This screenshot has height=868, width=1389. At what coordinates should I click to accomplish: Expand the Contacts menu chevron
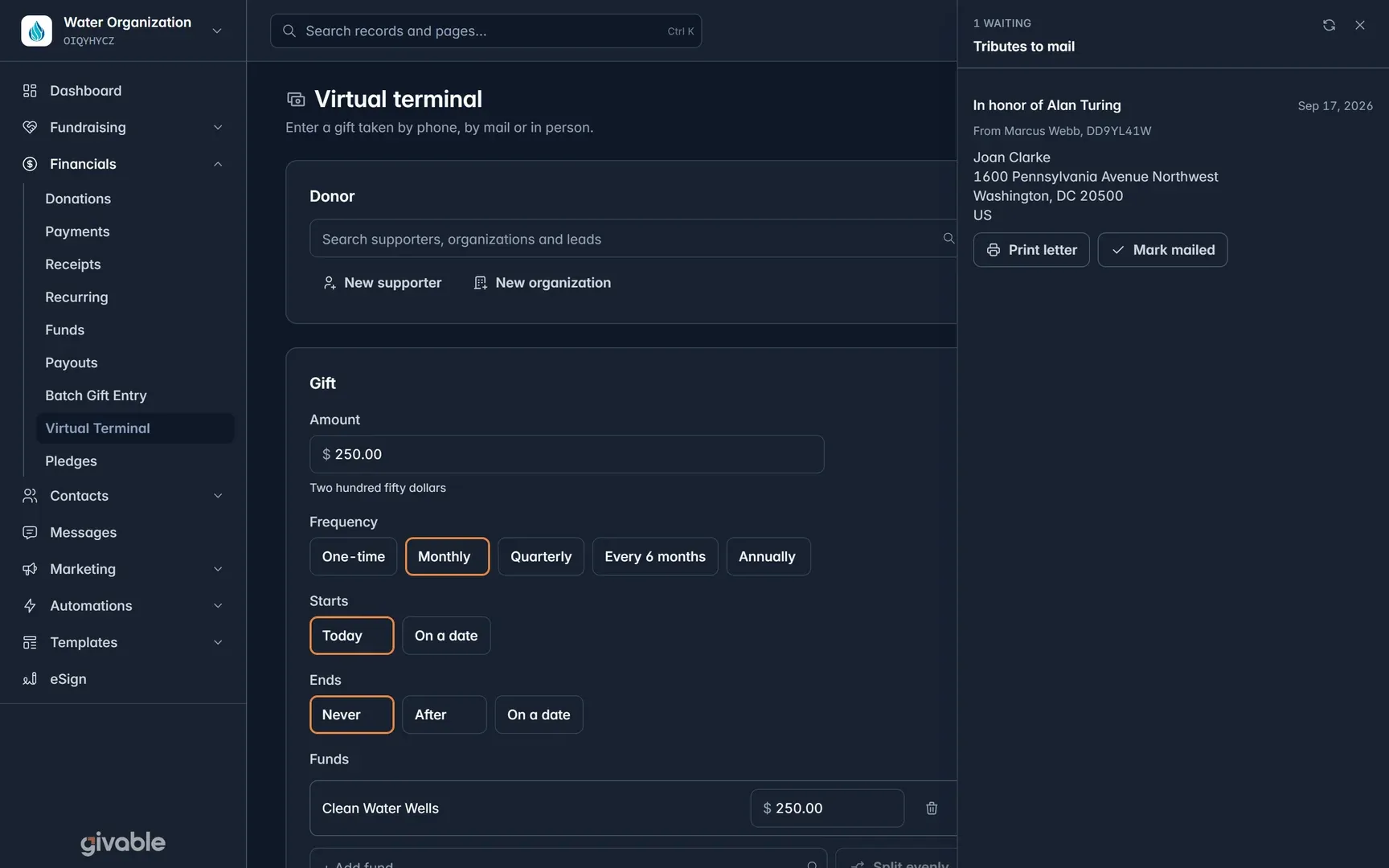[218, 496]
